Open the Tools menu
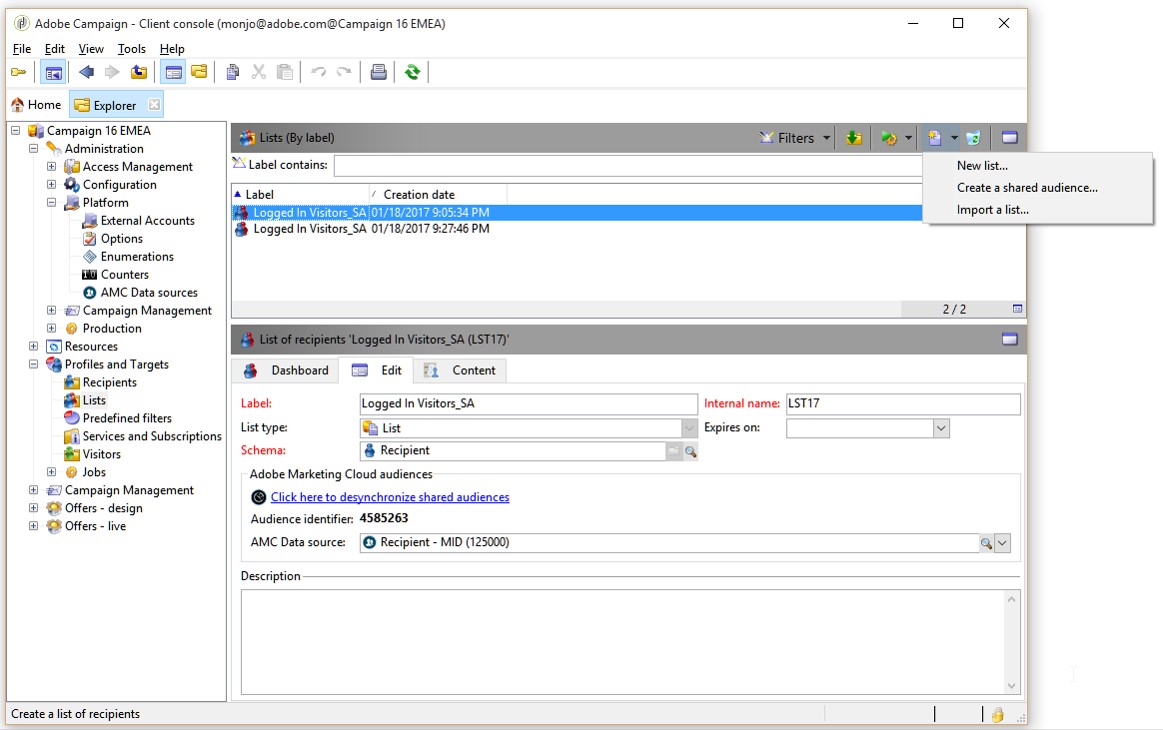 click(131, 49)
